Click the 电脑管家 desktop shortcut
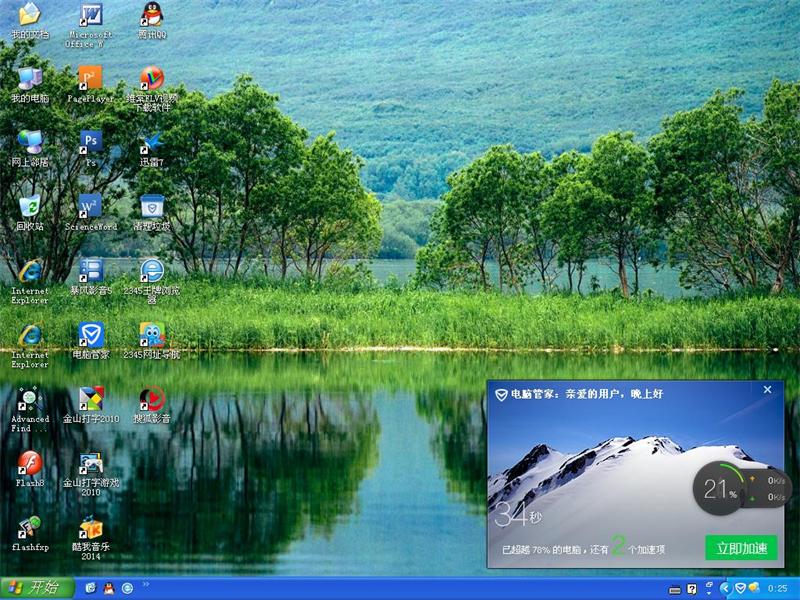Image resolution: width=800 pixels, height=600 pixels. (x=90, y=335)
